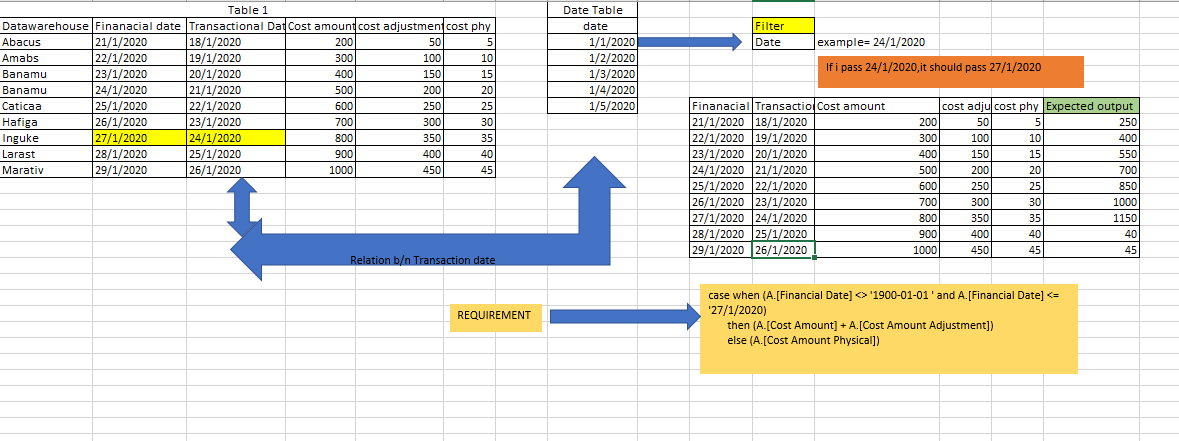Select the yellow 'REQUIREMENT' label box
The width and height of the screenshot is (1179, 441).
495,316
